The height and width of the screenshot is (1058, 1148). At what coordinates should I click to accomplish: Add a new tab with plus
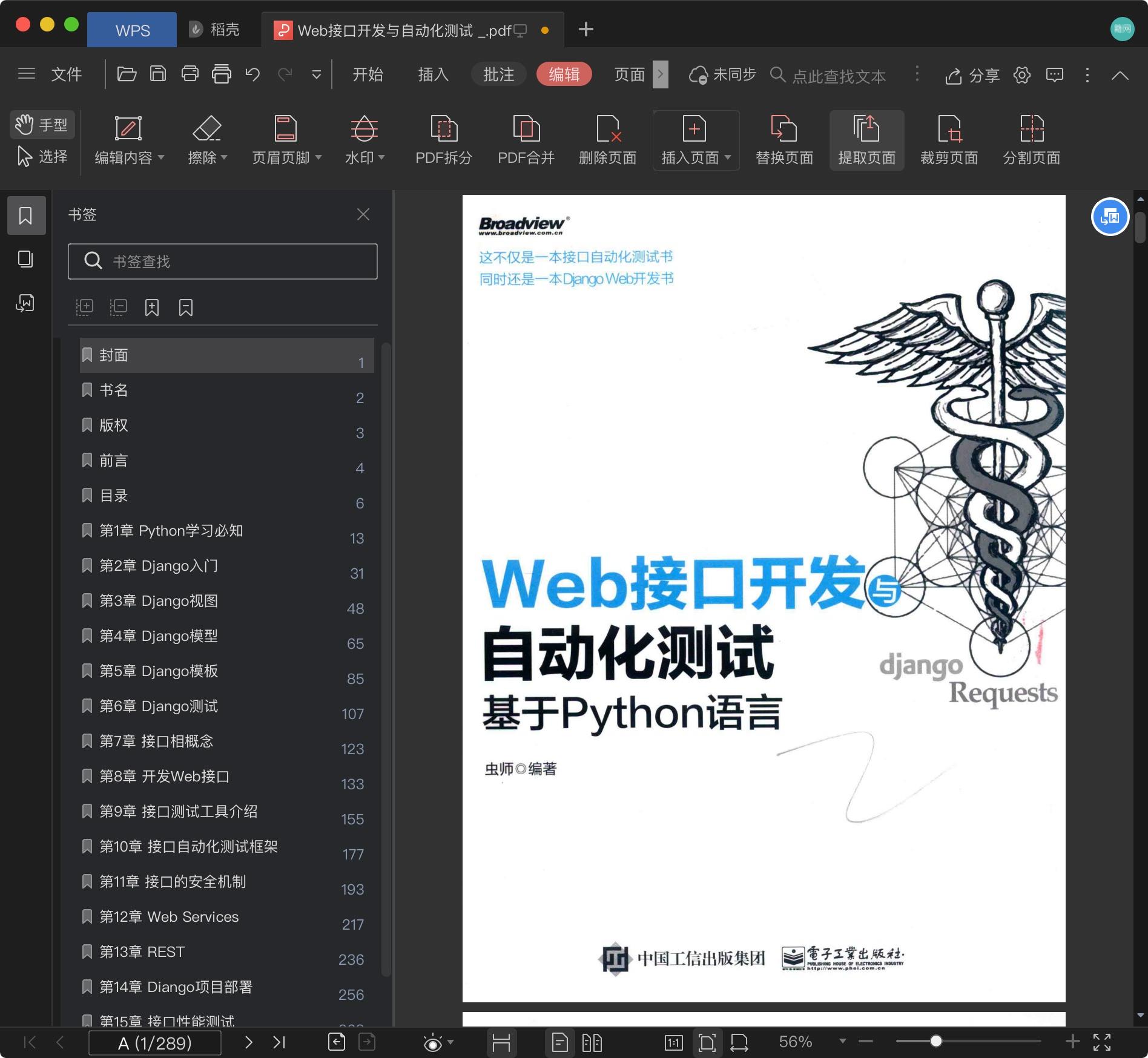(586, 29)
